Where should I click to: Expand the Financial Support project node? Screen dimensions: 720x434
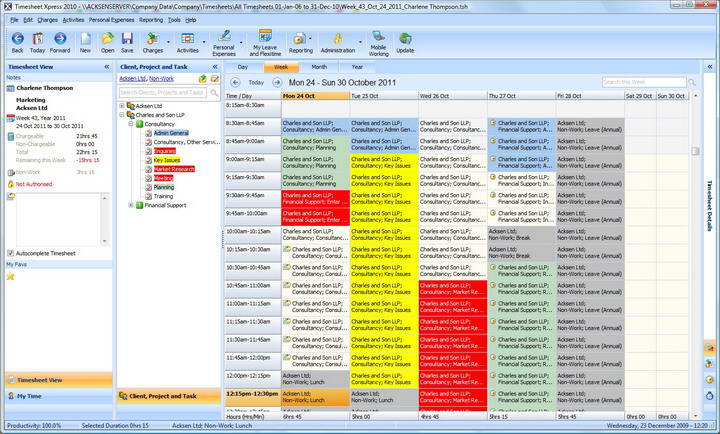[x=131, y=205]
